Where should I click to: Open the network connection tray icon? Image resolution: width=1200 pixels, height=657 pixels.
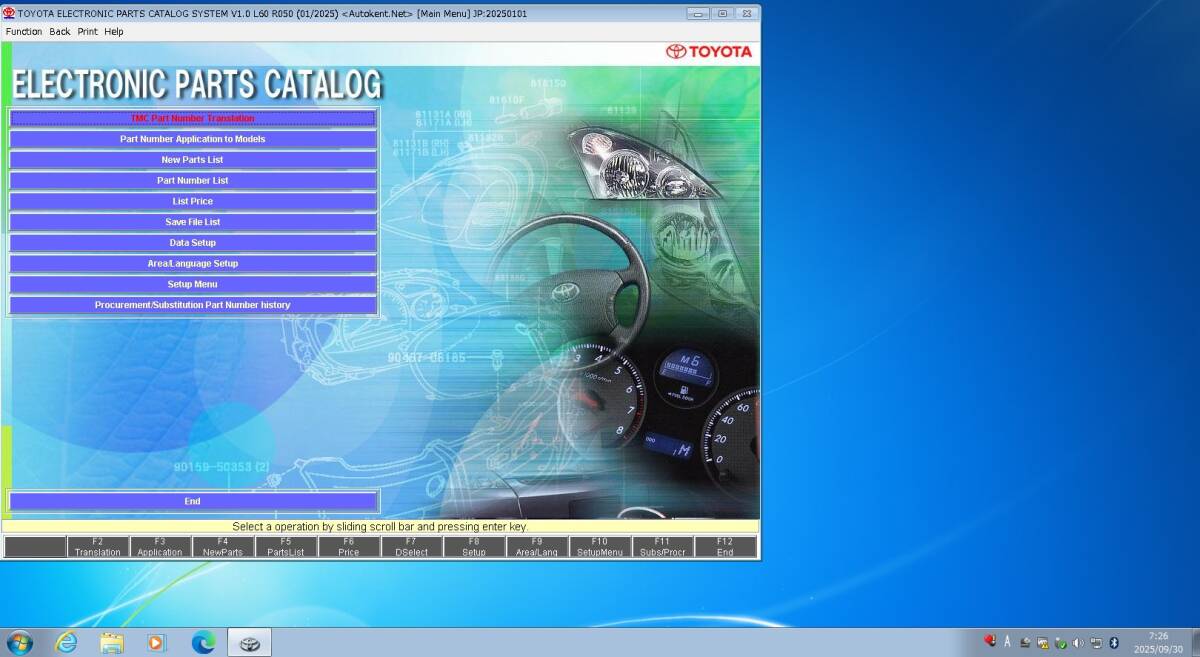point(1096,642)
